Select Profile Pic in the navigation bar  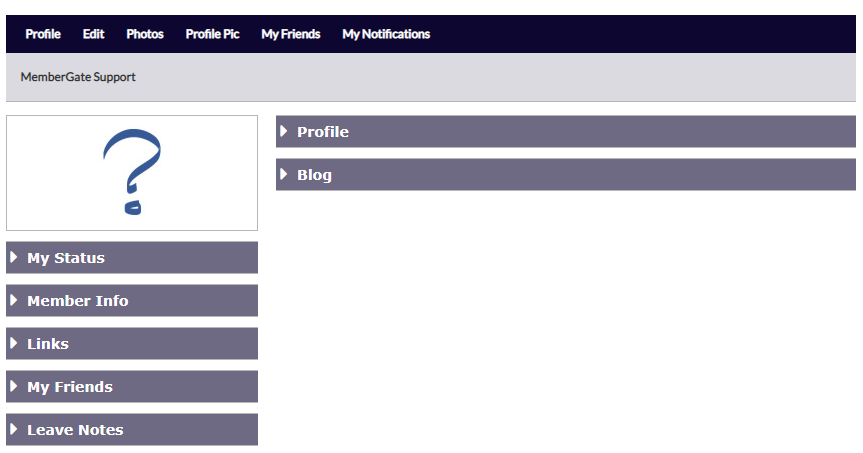[x=212, y=34]
